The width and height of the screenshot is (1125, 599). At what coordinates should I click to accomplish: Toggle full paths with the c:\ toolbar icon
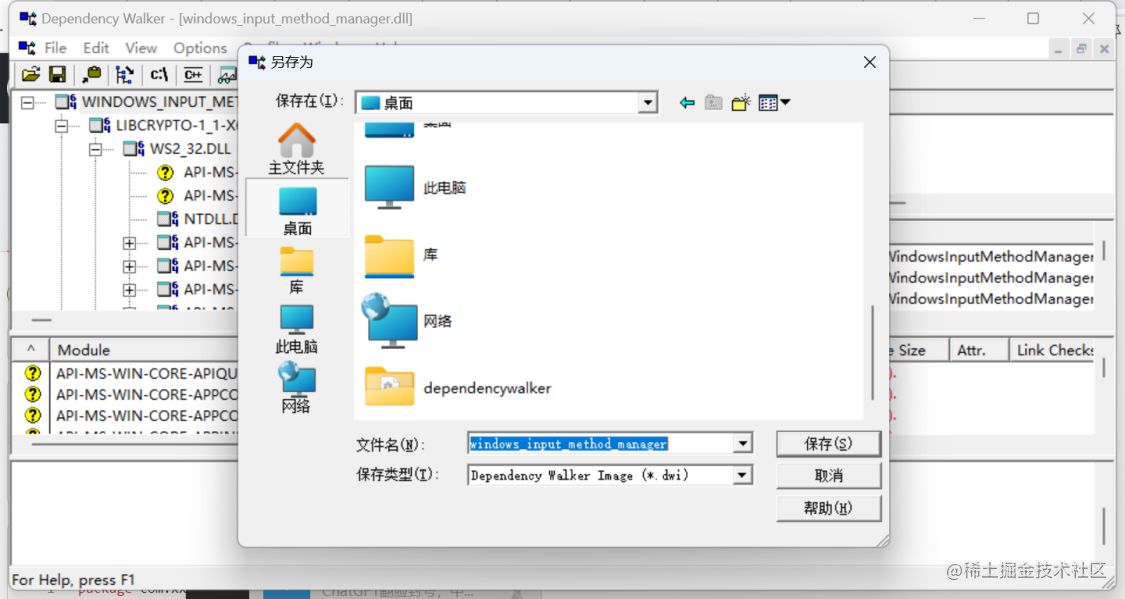tap(159, 74)
